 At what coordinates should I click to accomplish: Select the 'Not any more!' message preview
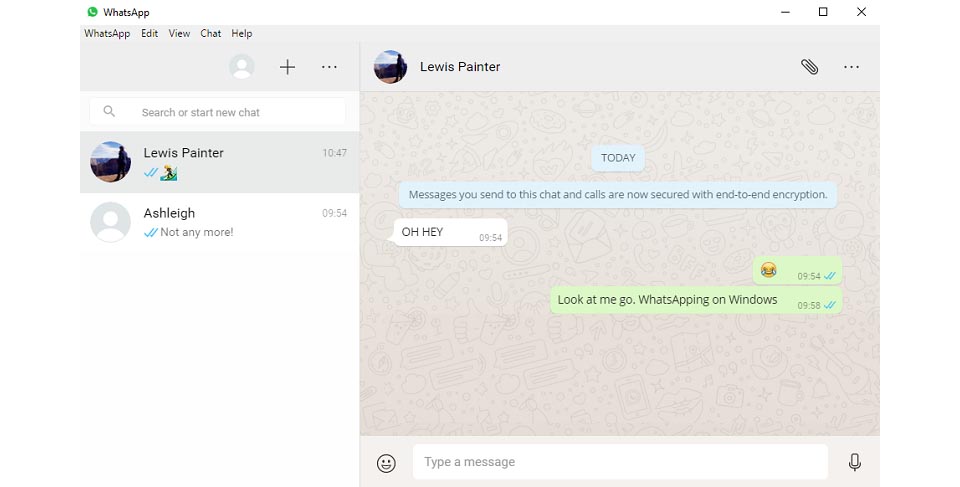pos(197,232)
